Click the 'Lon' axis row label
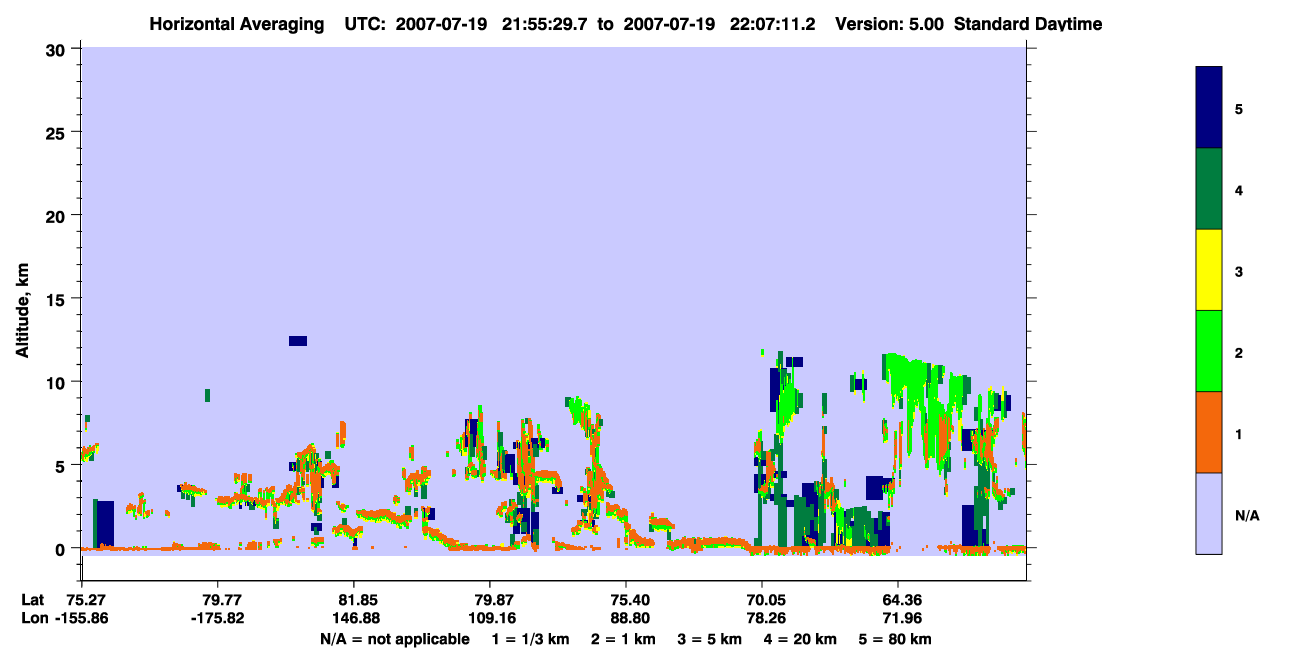Viewport: 1300px width, 667px height. click(33, 618)
